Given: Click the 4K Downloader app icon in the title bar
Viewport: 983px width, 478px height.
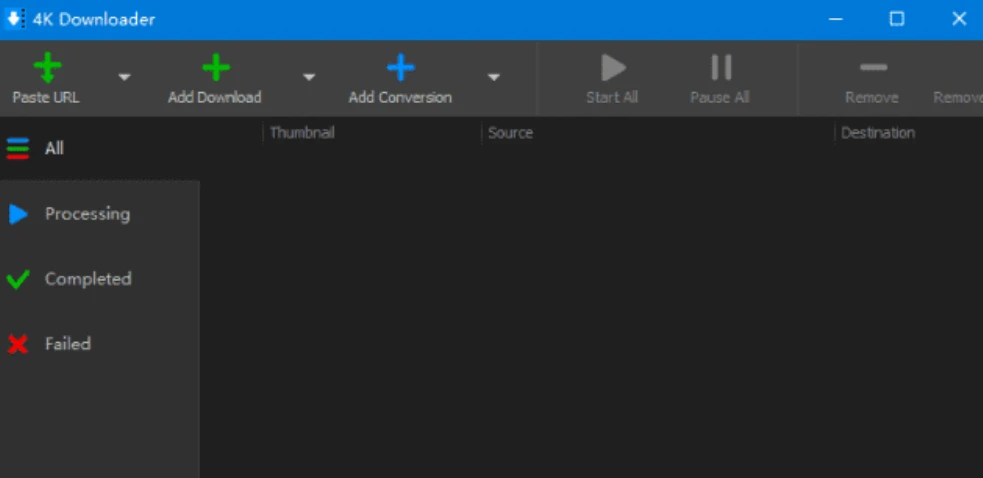Looking at the screenshot, I should pos(15,19).
